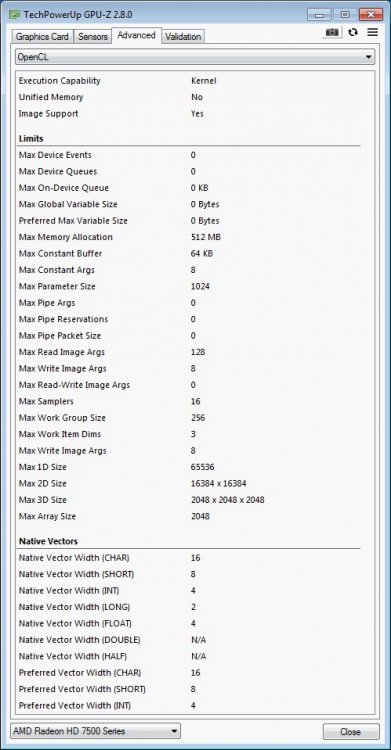Open the Sensors tab
391x750 pixels.
click(x=92, y=36)
